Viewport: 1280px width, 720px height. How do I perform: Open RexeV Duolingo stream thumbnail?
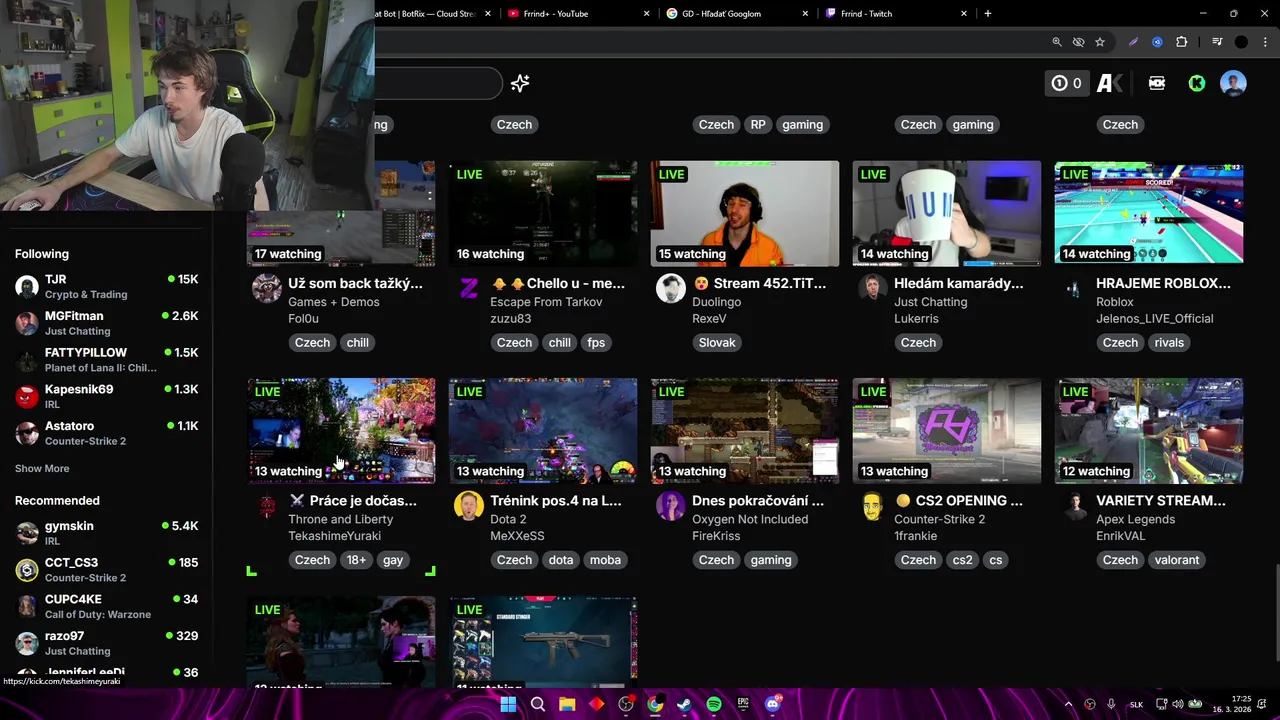click(x=745, y=213)
